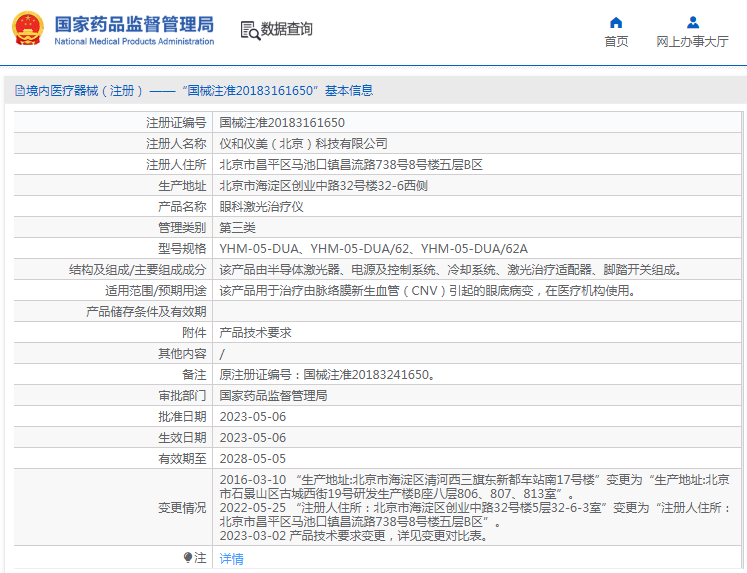Click the bulb icon beside 注
The width and height of the screenshot is (747, 573).
point(188,558)
